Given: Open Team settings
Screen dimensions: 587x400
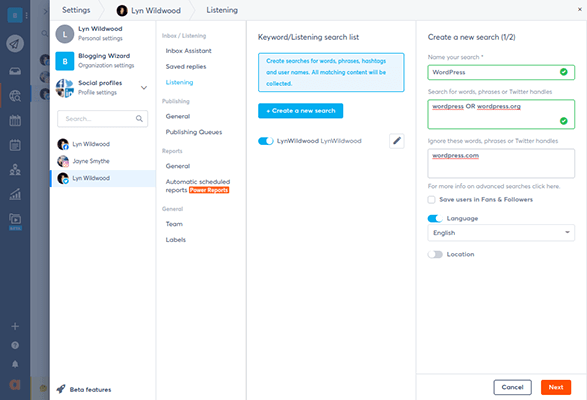Looking at the screenshot, I should tap(174, 224).
